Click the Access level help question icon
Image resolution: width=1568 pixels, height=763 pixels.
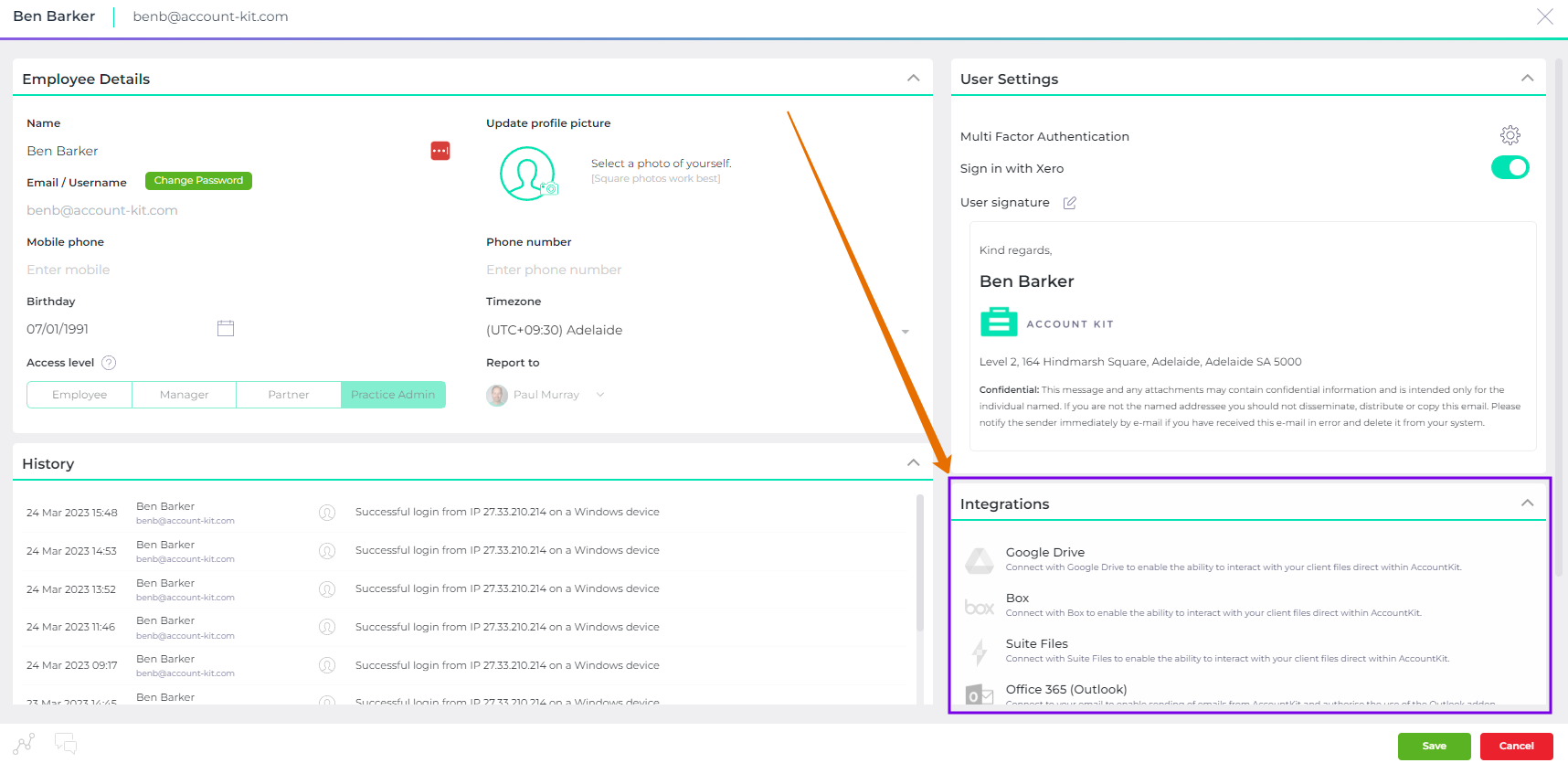coord(109,363)
